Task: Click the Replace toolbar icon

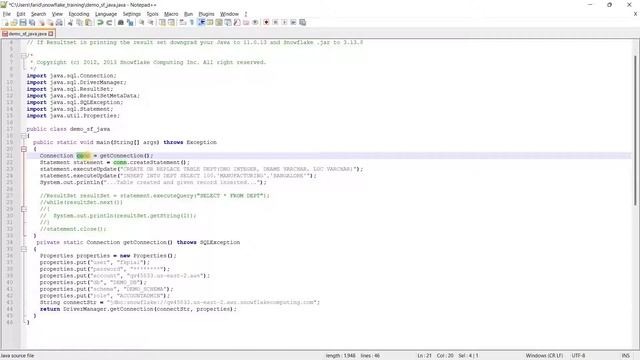Action: pyautogui.click(x=130, y=22)
